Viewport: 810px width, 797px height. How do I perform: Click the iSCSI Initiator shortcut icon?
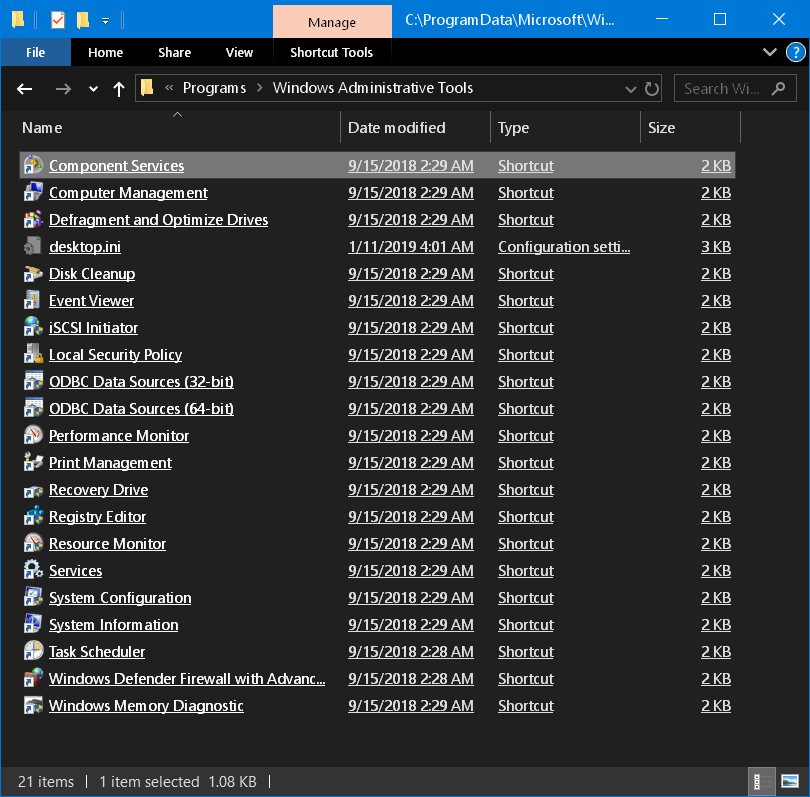pos(33,327)
